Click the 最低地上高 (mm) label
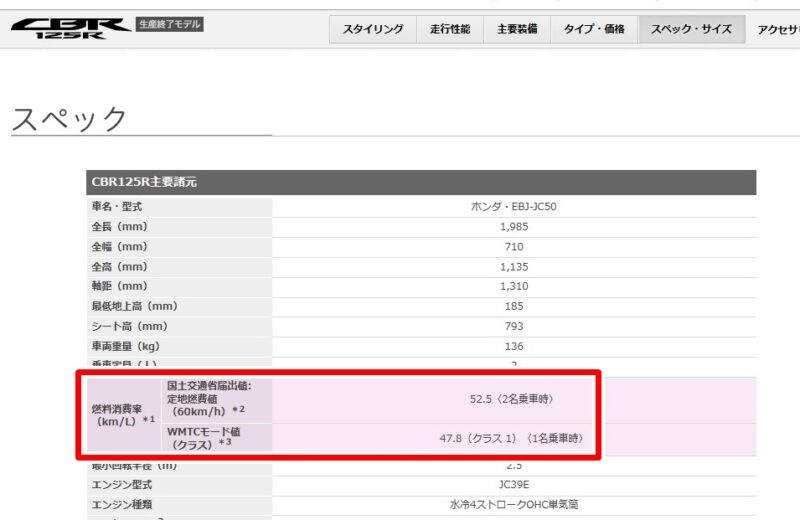The image size is (800, 520). coord(135,306)
